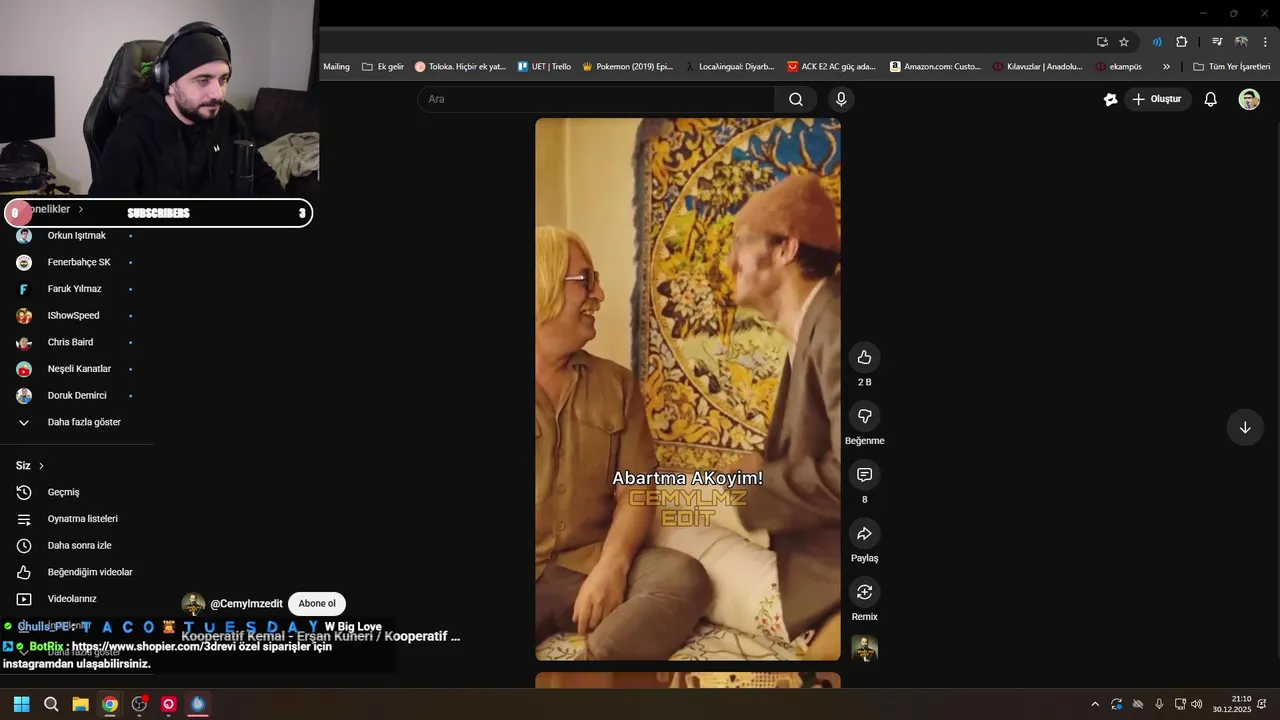Click the Shorts video player

coord(688,389)
